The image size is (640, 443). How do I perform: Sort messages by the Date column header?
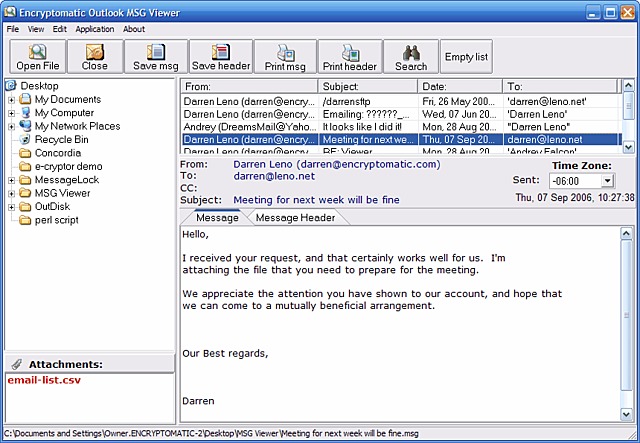click(x=460, y=86)
